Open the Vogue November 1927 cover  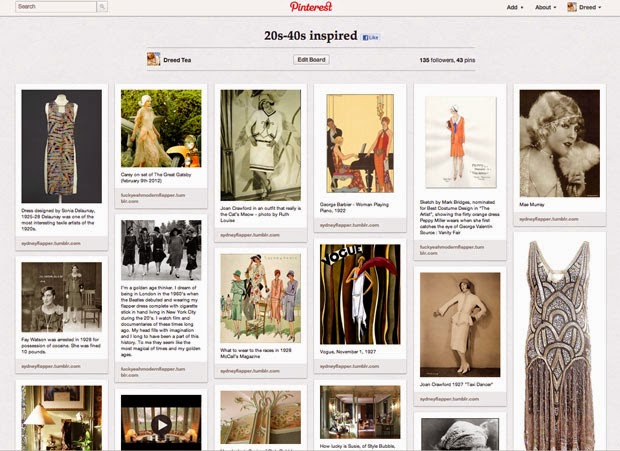click(360, 294)
